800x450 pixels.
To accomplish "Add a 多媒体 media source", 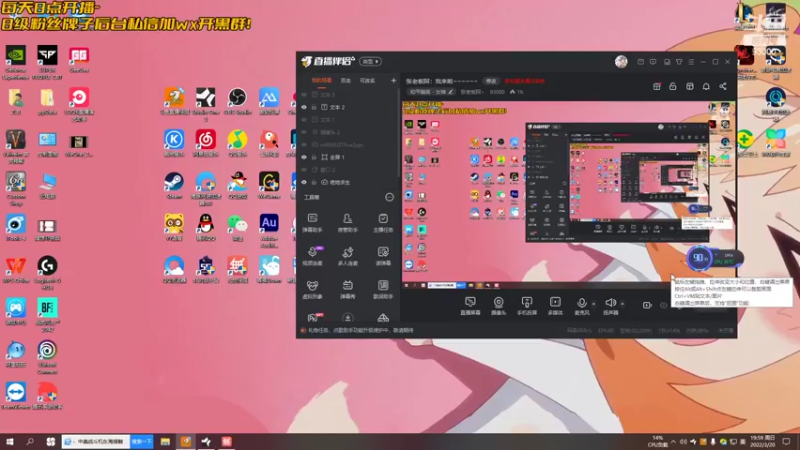I will coord(555,306).
